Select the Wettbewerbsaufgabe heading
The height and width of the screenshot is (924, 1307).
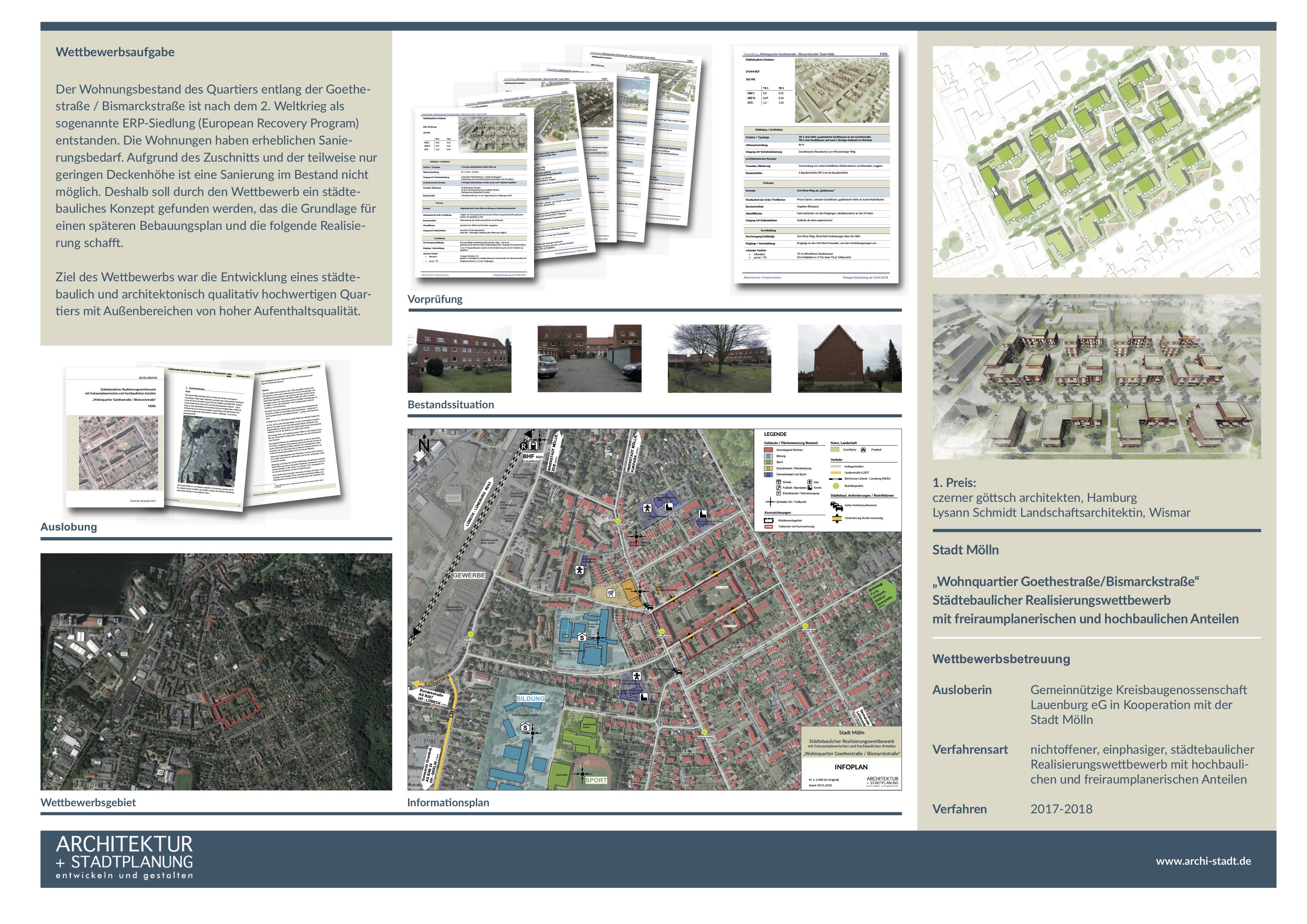pos(115,52)
